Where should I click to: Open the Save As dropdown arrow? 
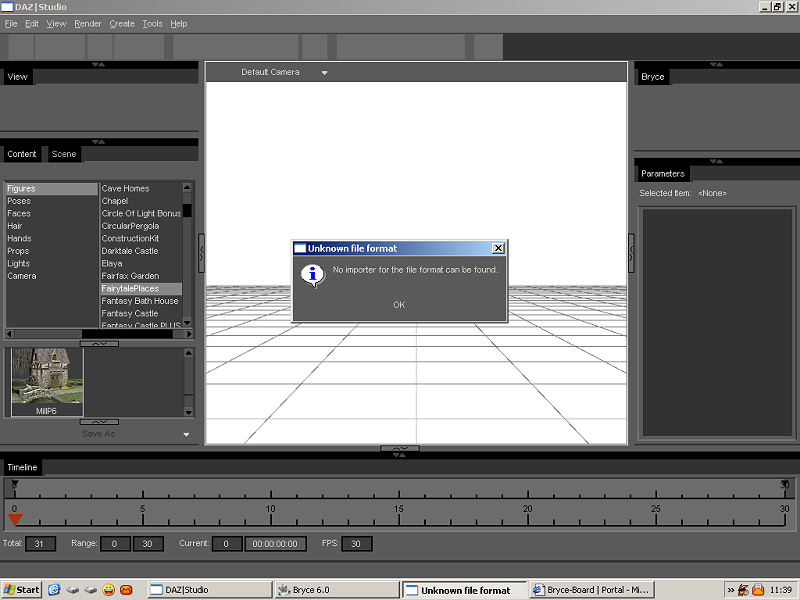tap(186, 435)
